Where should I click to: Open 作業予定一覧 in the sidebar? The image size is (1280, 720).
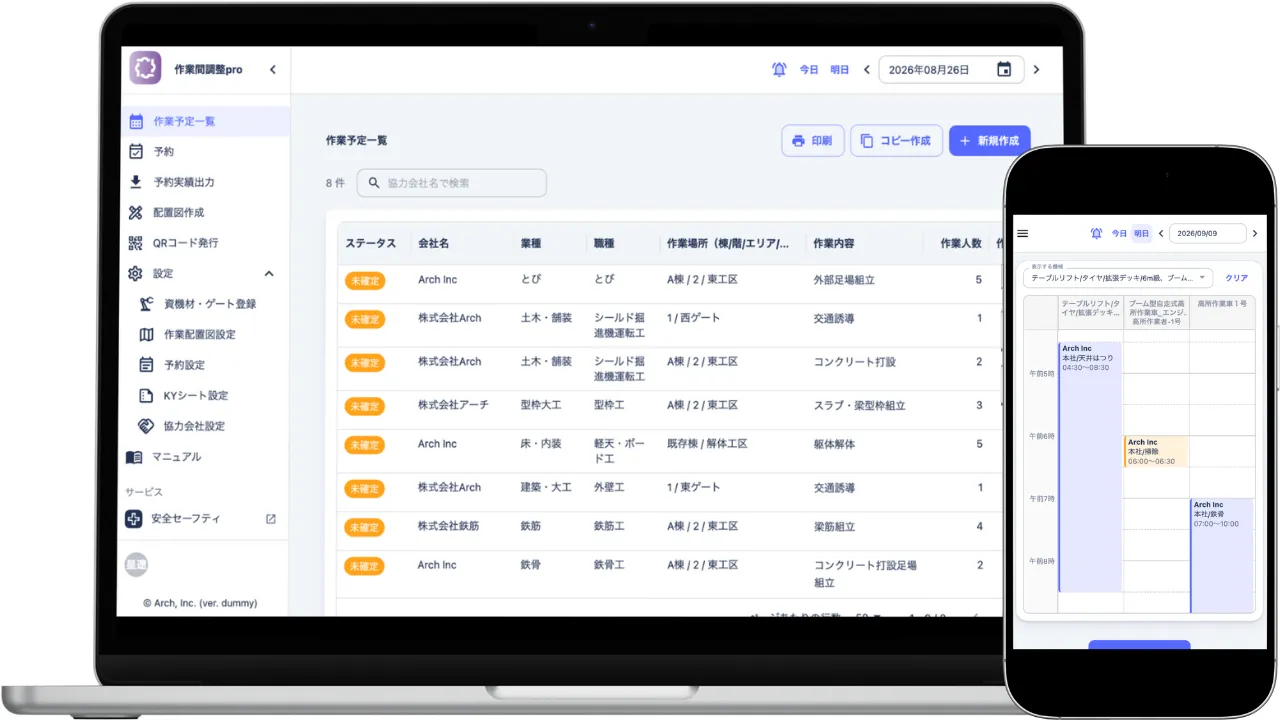point(205,122)
